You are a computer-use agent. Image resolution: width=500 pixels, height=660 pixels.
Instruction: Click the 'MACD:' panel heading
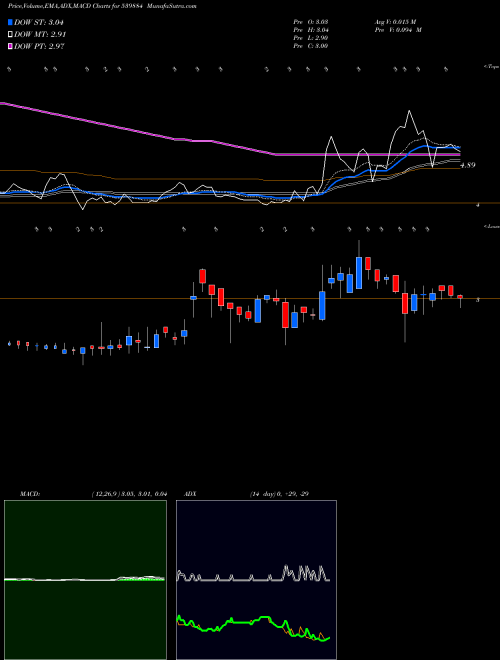point(30,494)
